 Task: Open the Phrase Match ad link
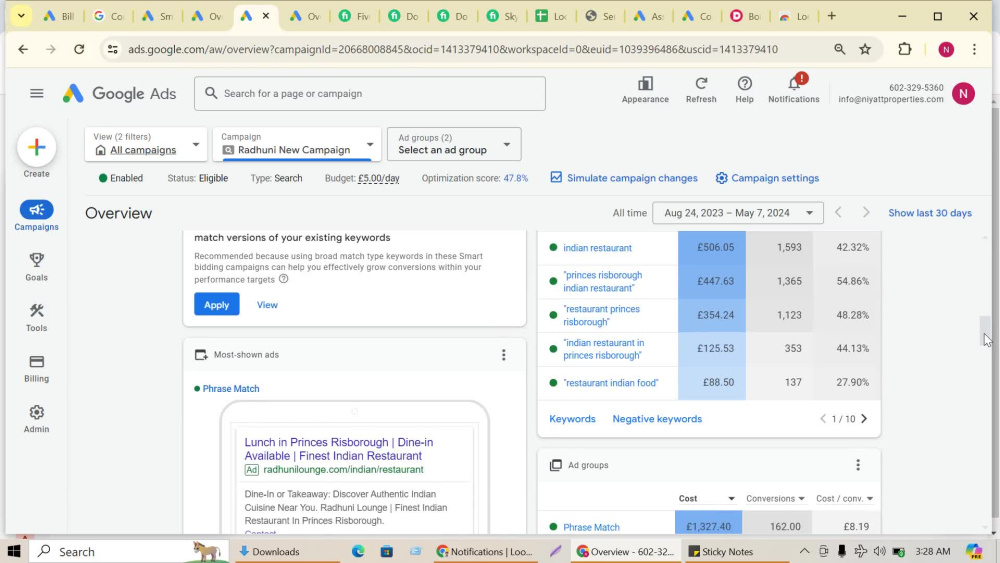pos(231,389)
